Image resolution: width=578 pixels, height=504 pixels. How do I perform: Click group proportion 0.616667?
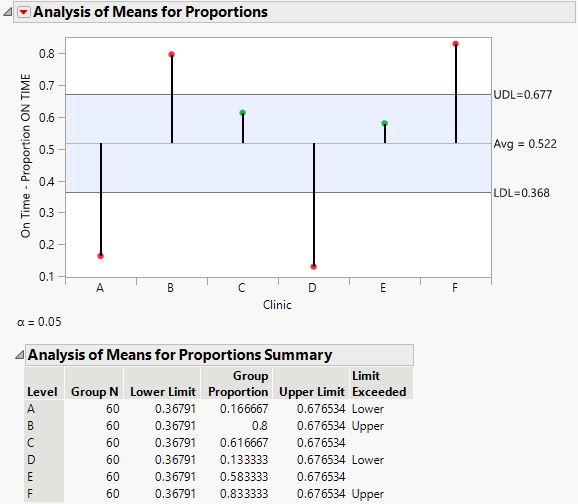(x=244, y=443)
